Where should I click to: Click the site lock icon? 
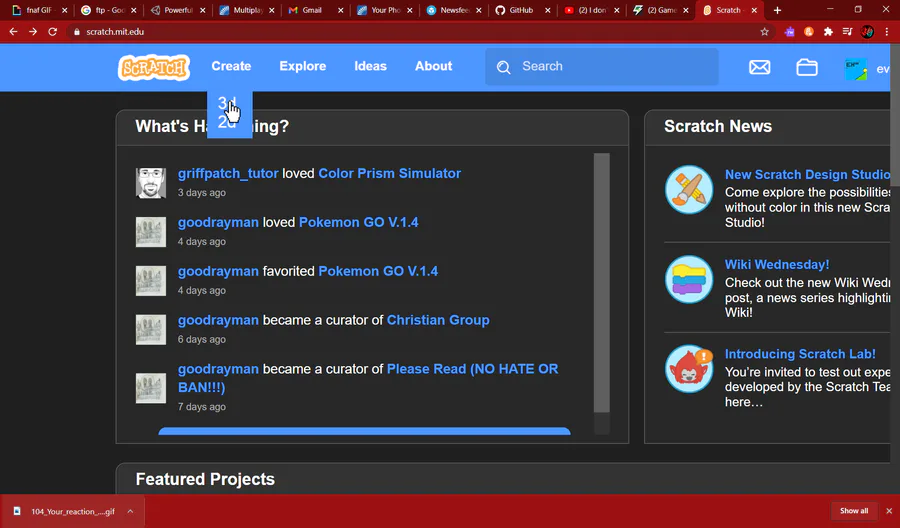point(77,32)
